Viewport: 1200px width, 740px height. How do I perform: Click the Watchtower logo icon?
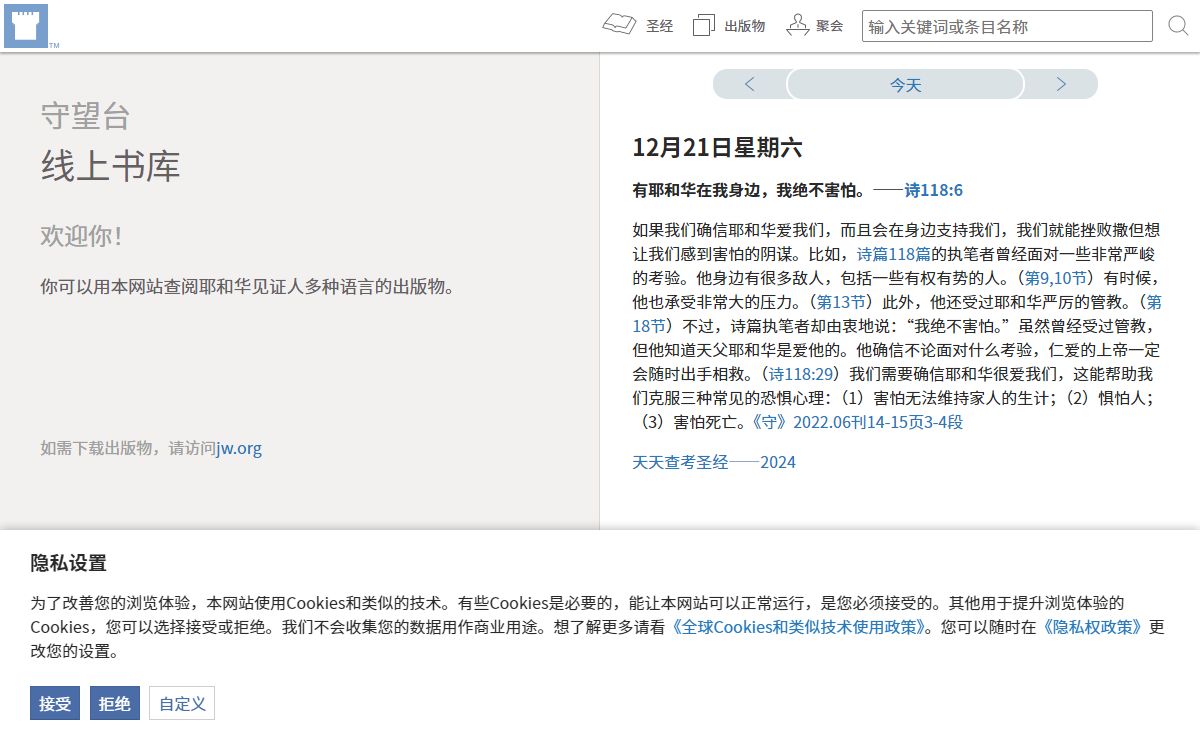(x=26, y=26)
